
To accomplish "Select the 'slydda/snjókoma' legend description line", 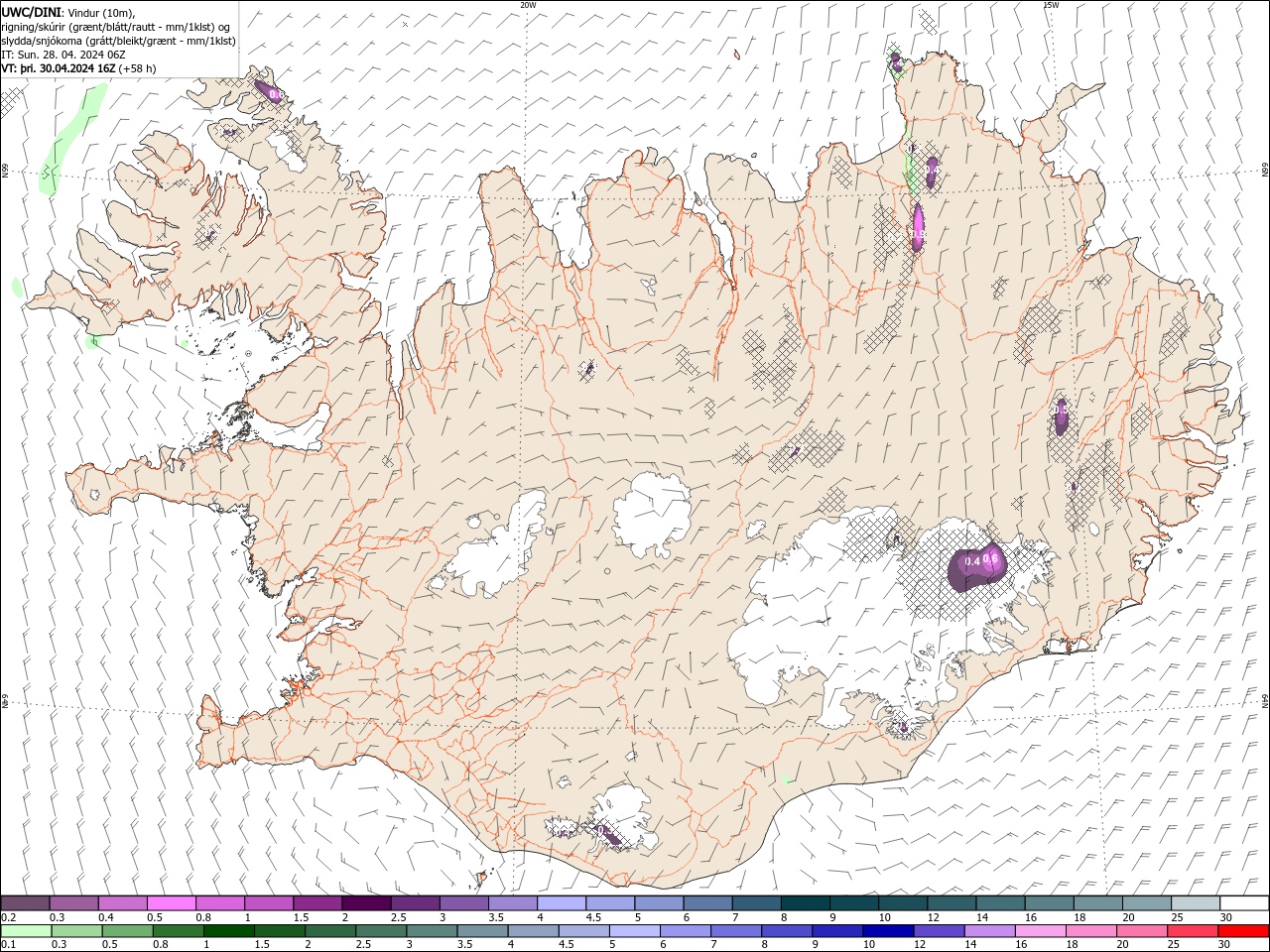I will [119, 41].
